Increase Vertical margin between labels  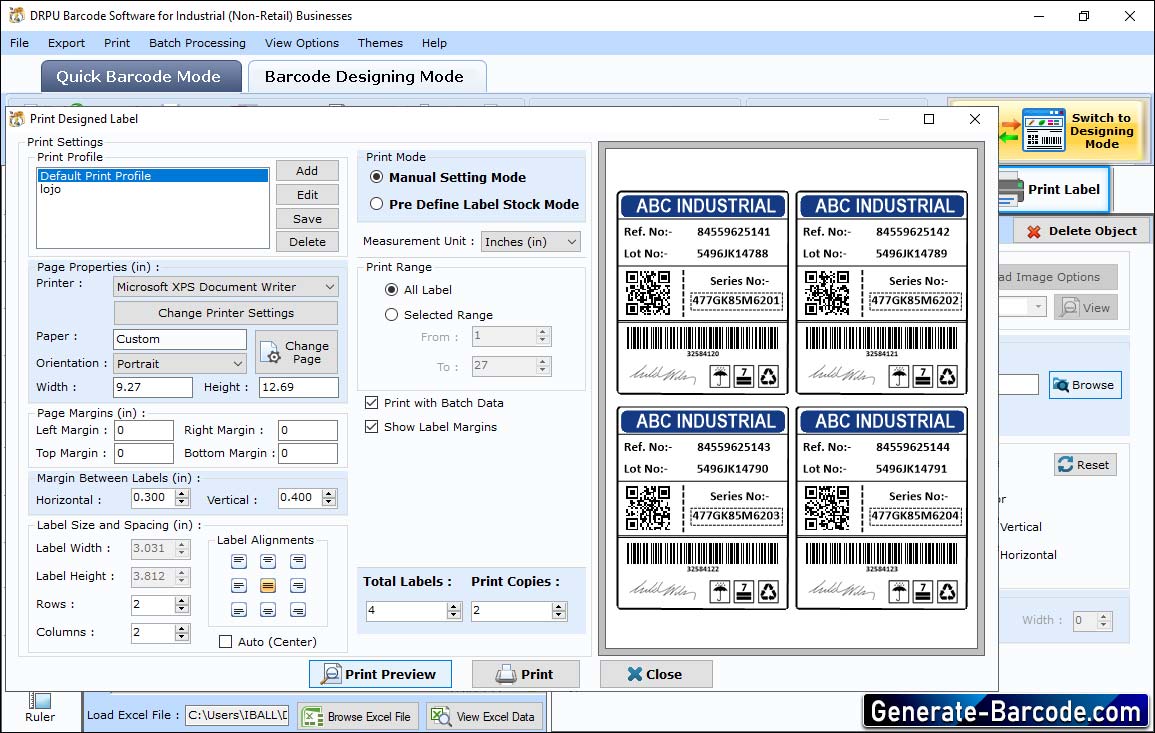pos(329,493)
